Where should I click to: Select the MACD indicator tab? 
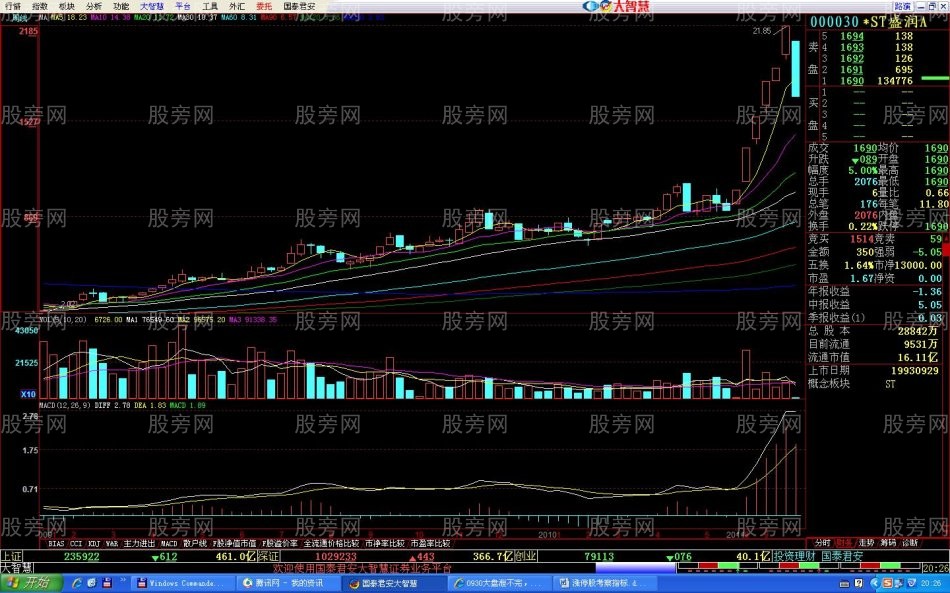pos(169,544)
